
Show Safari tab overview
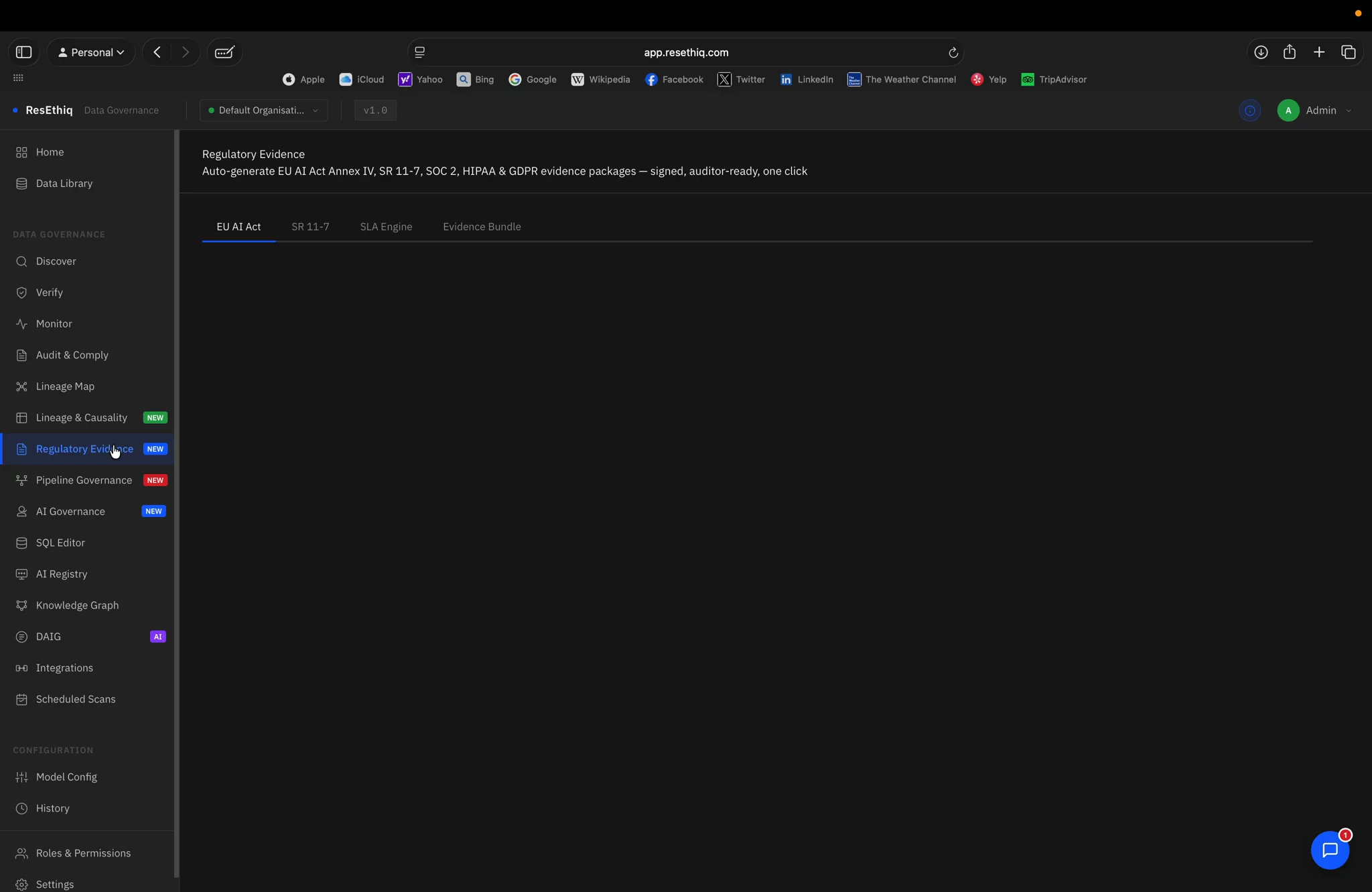click(1349, 52)
